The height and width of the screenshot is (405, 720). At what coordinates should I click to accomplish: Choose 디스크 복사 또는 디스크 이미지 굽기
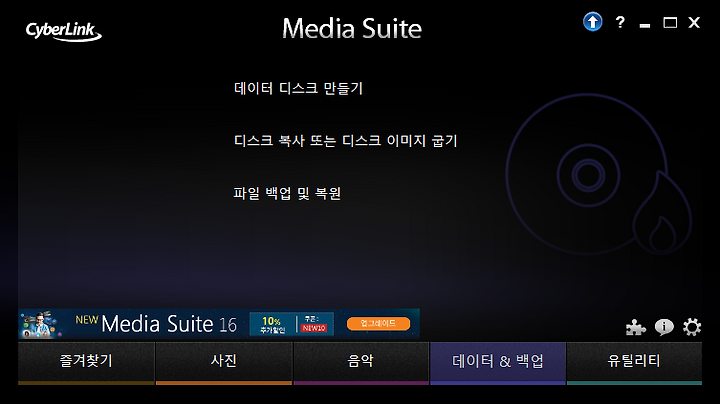click(345, 141)
